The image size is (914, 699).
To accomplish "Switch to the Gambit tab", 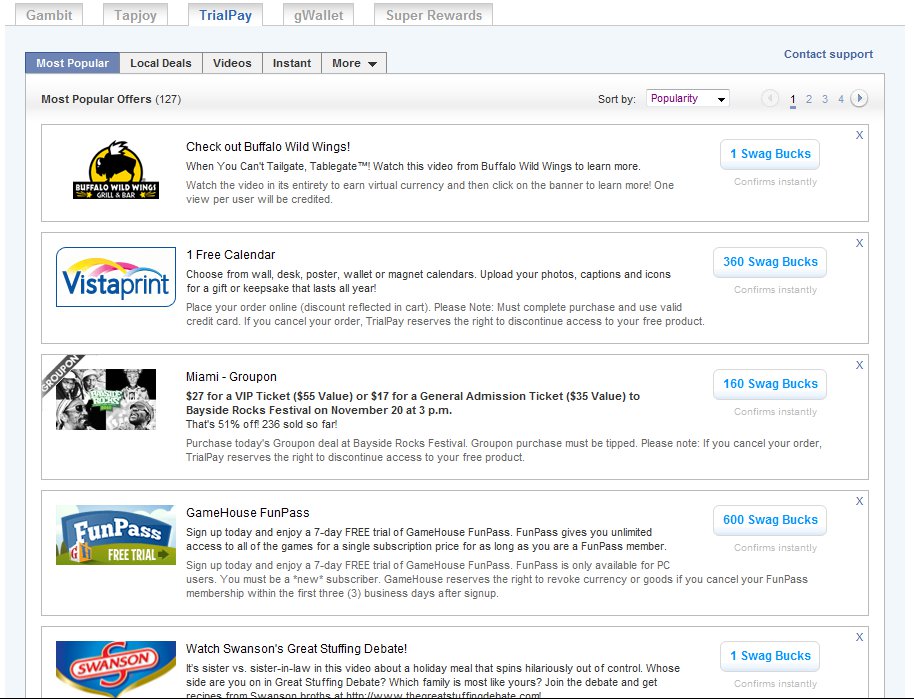I will pyautogui.click(x=49, y=15).
